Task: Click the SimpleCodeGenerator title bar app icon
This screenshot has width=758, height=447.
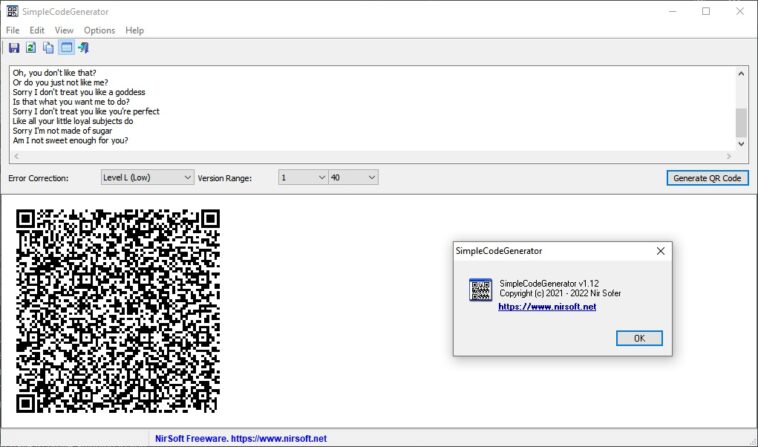Action: pos(12,11)
